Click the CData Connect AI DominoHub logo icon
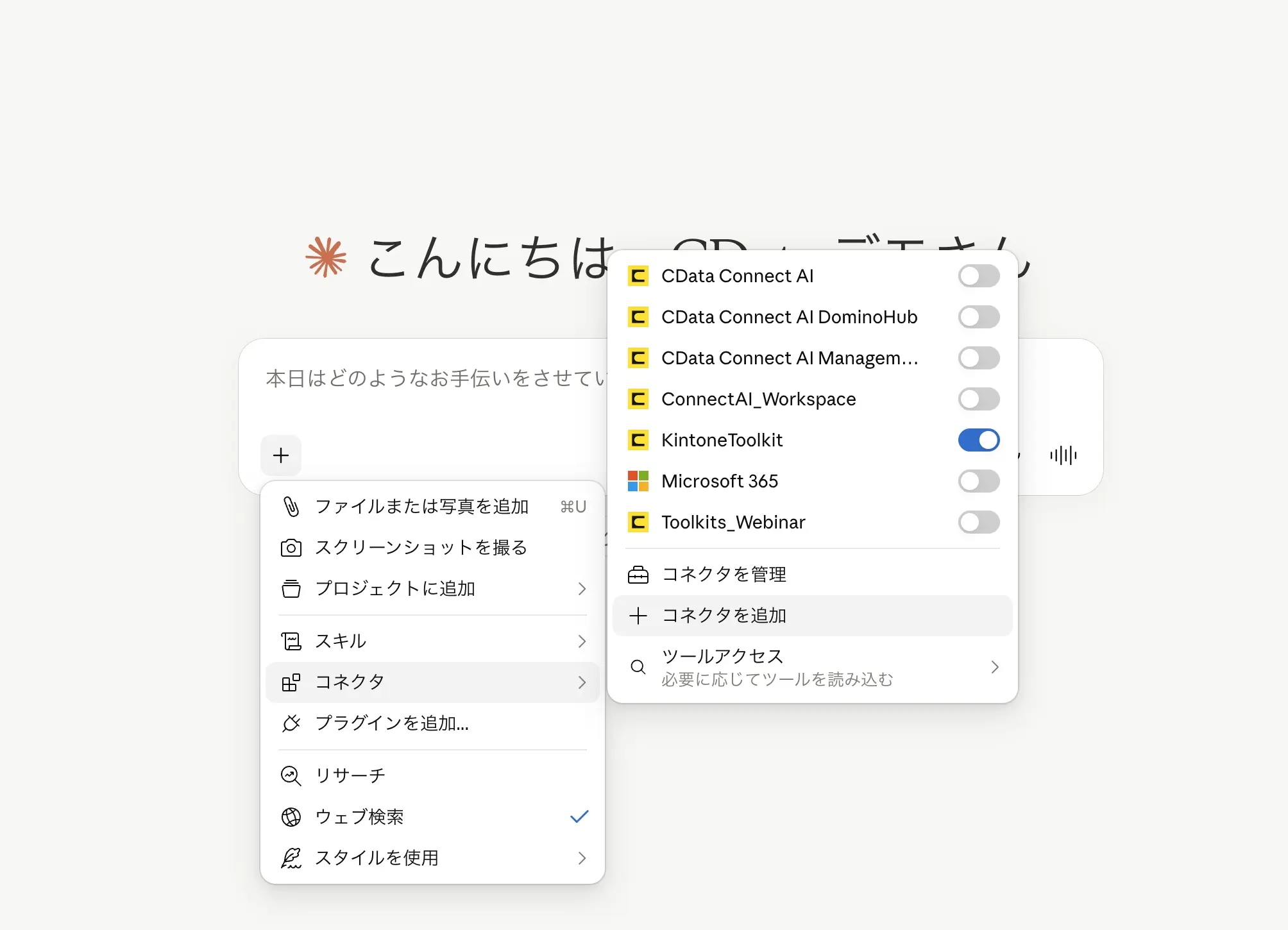This screenshot has height=930, width=1288. pyautogui.click(x=638, y=317)
